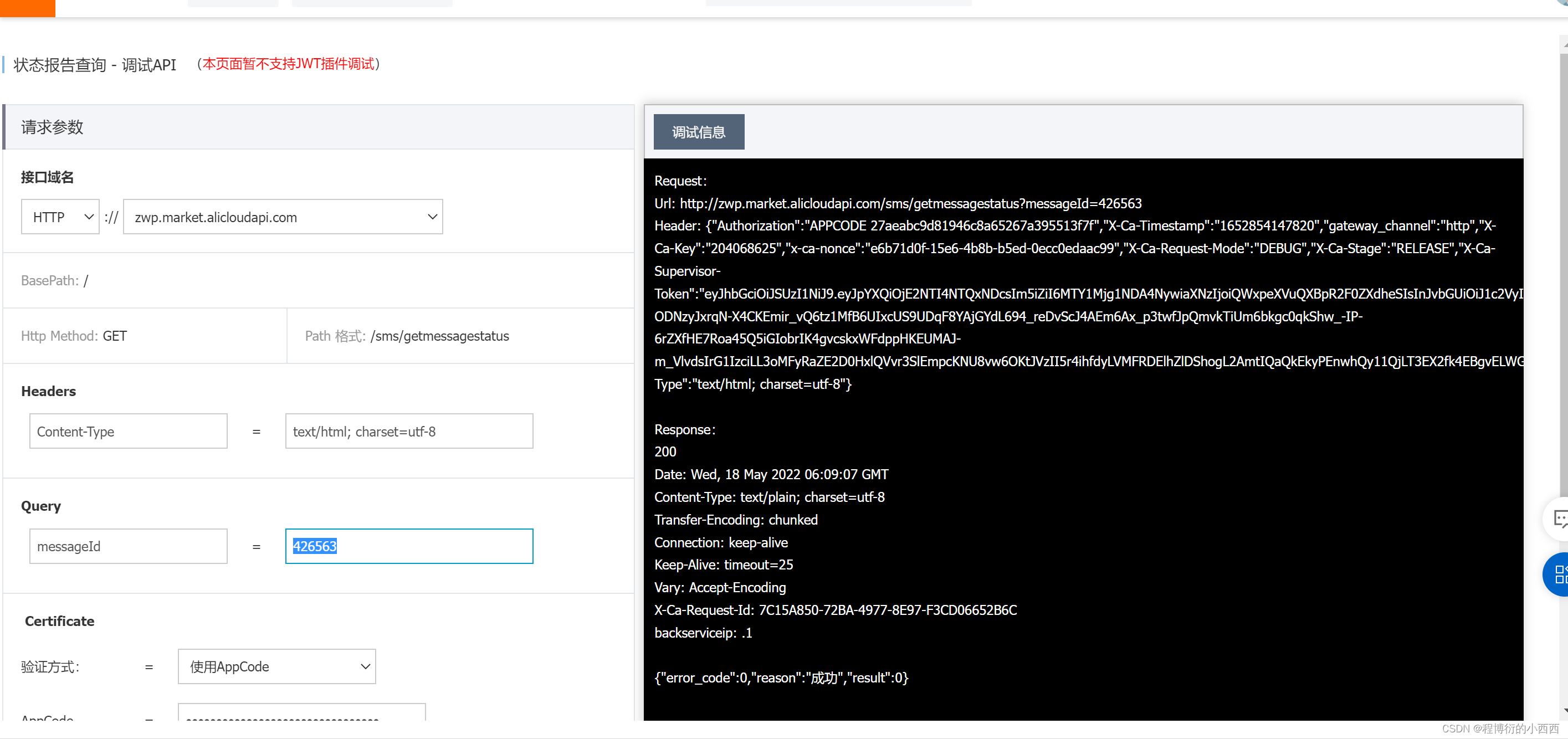1568x739 pixels.
Task: Select the 调试信息 tab
Action: pos(698,132)
